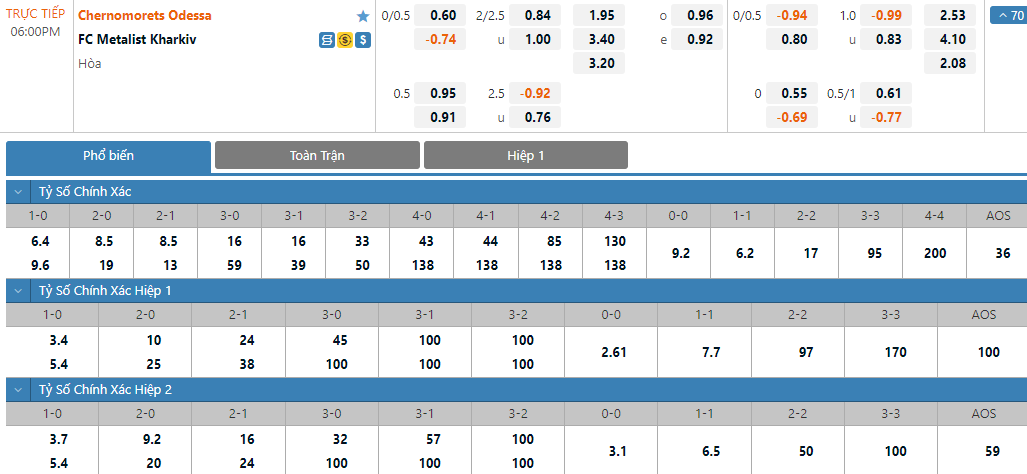This screenshot has width=1027, height=474.
Task: Collapse the markets with the 70 button
Action: click(1009, 16)
